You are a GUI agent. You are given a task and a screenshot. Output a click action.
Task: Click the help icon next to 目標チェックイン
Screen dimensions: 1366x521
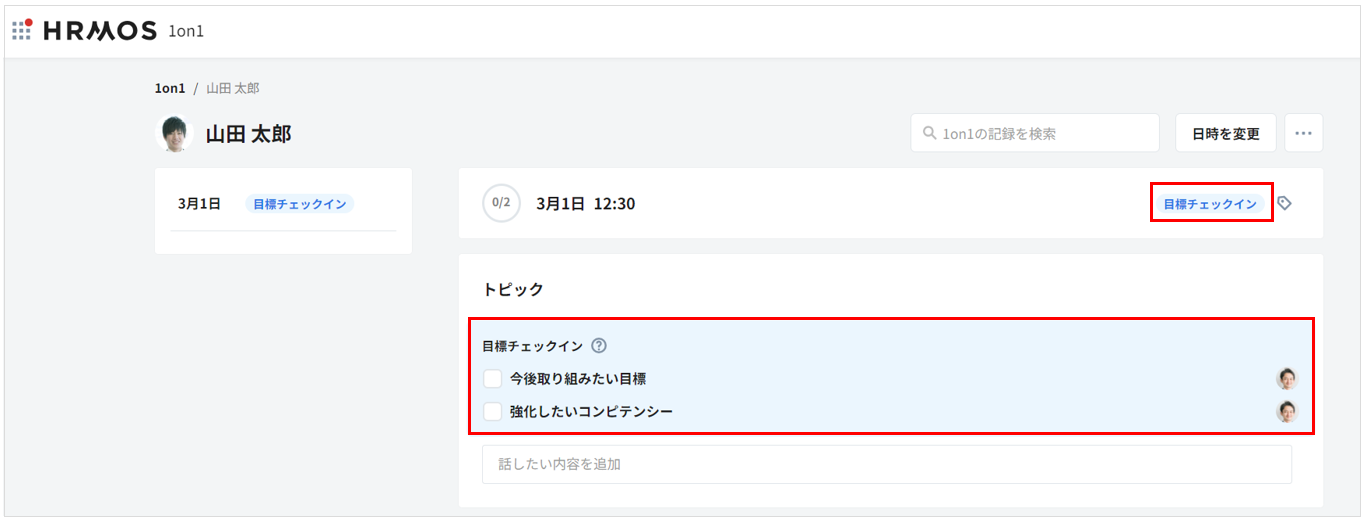(x=599, y=346)
